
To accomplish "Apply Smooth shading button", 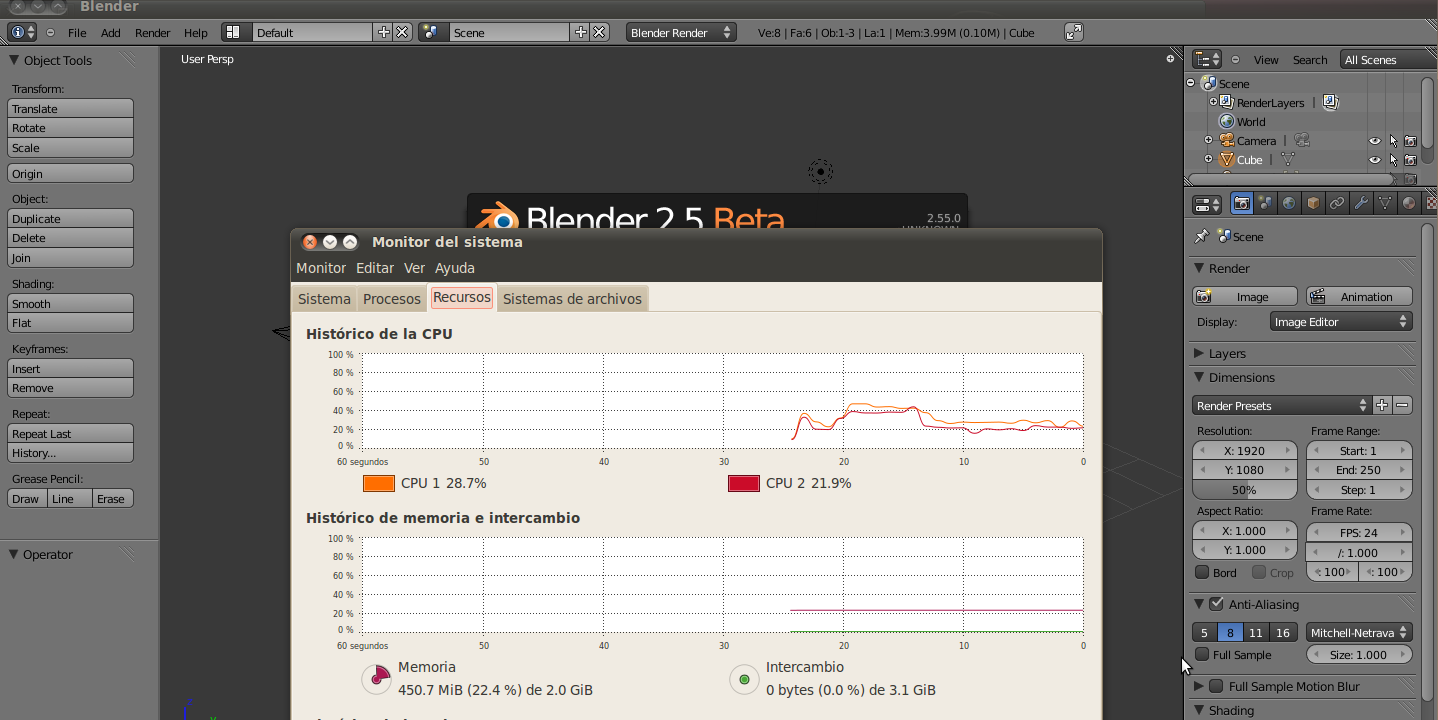I will tap(70, 304).
